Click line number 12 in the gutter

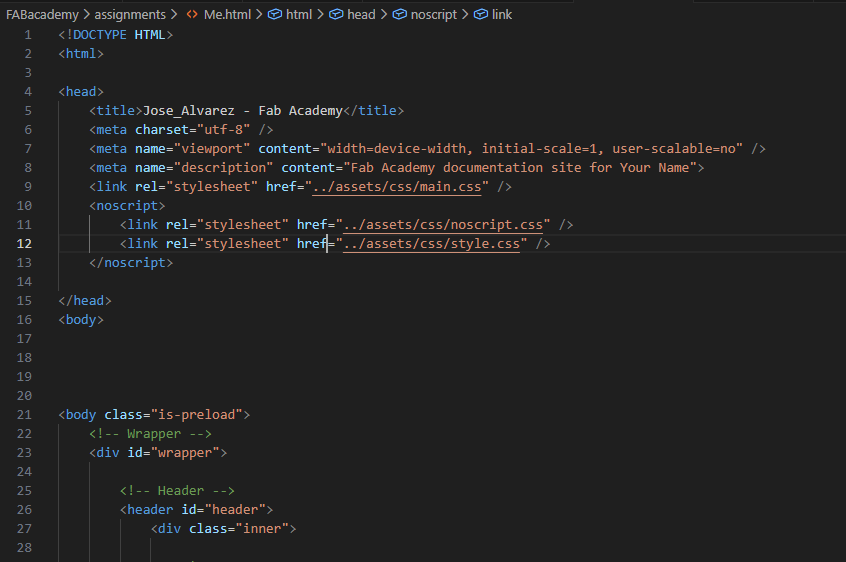[x=24, y=244]
